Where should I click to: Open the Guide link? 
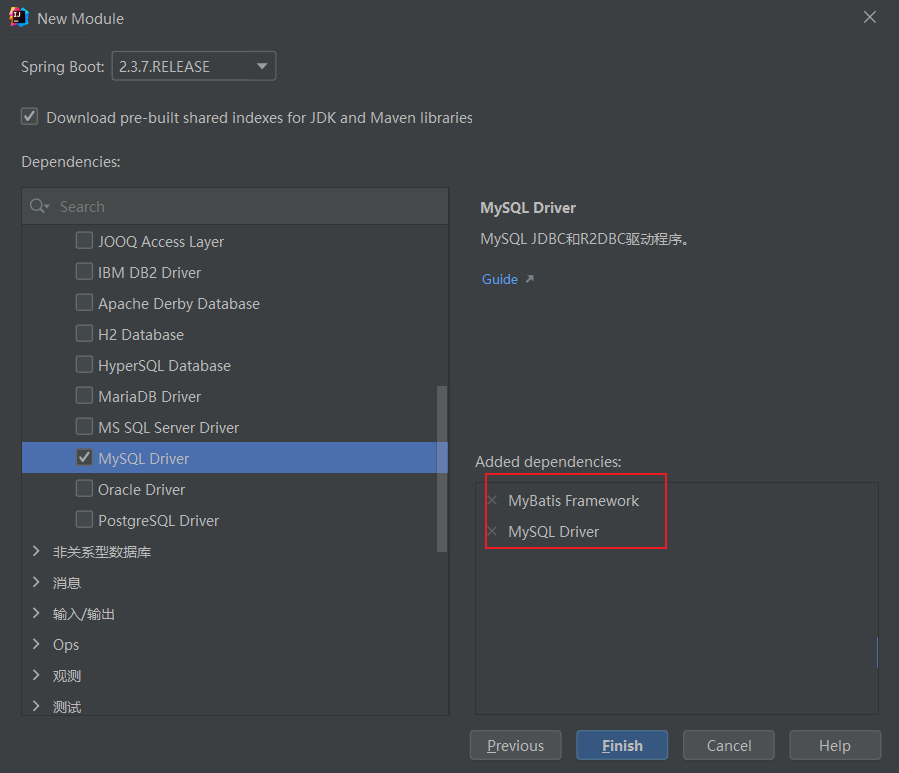tap(499, 279)
